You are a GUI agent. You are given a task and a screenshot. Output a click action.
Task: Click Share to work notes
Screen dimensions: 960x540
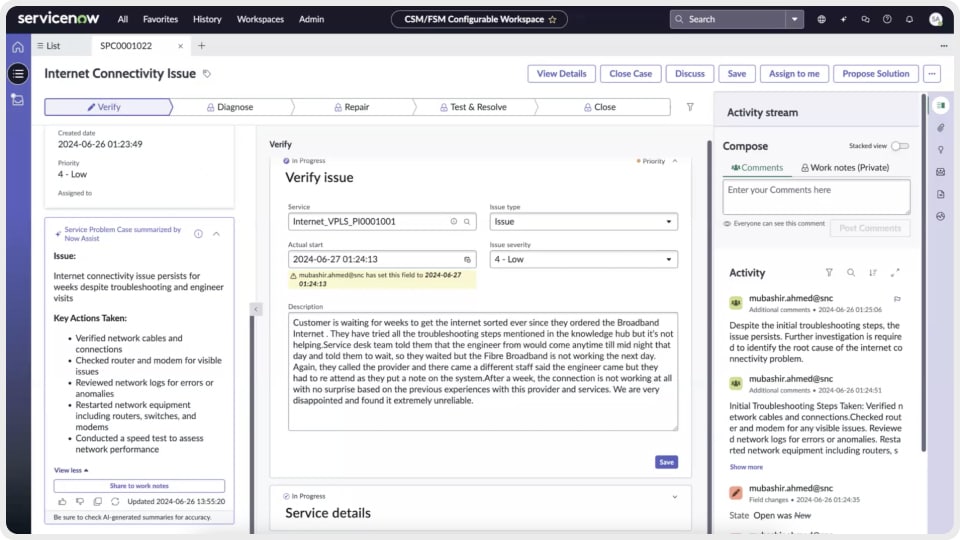139,486
